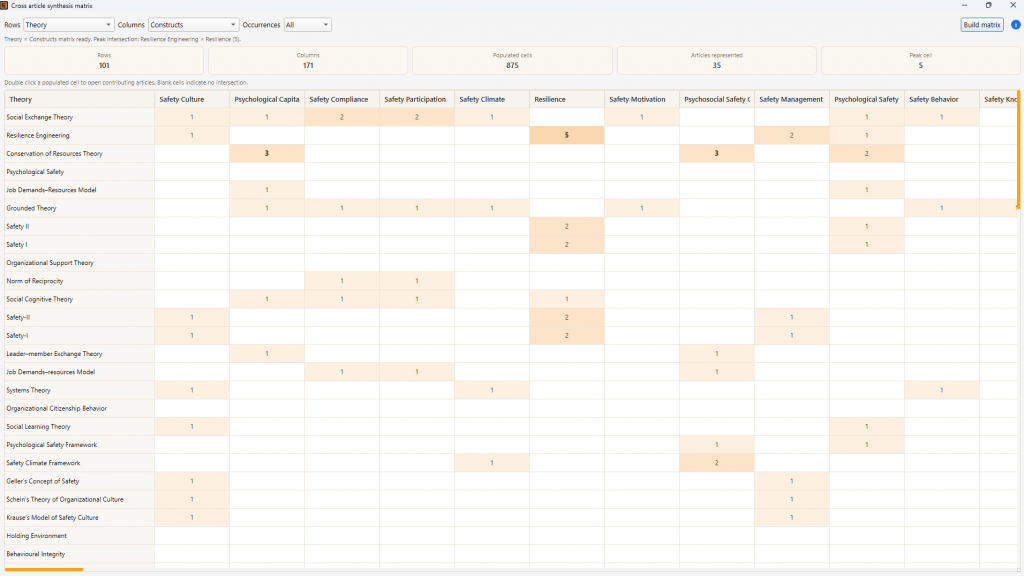Select Krause's Model of Safety Culture row

click(x=80, y=517)
